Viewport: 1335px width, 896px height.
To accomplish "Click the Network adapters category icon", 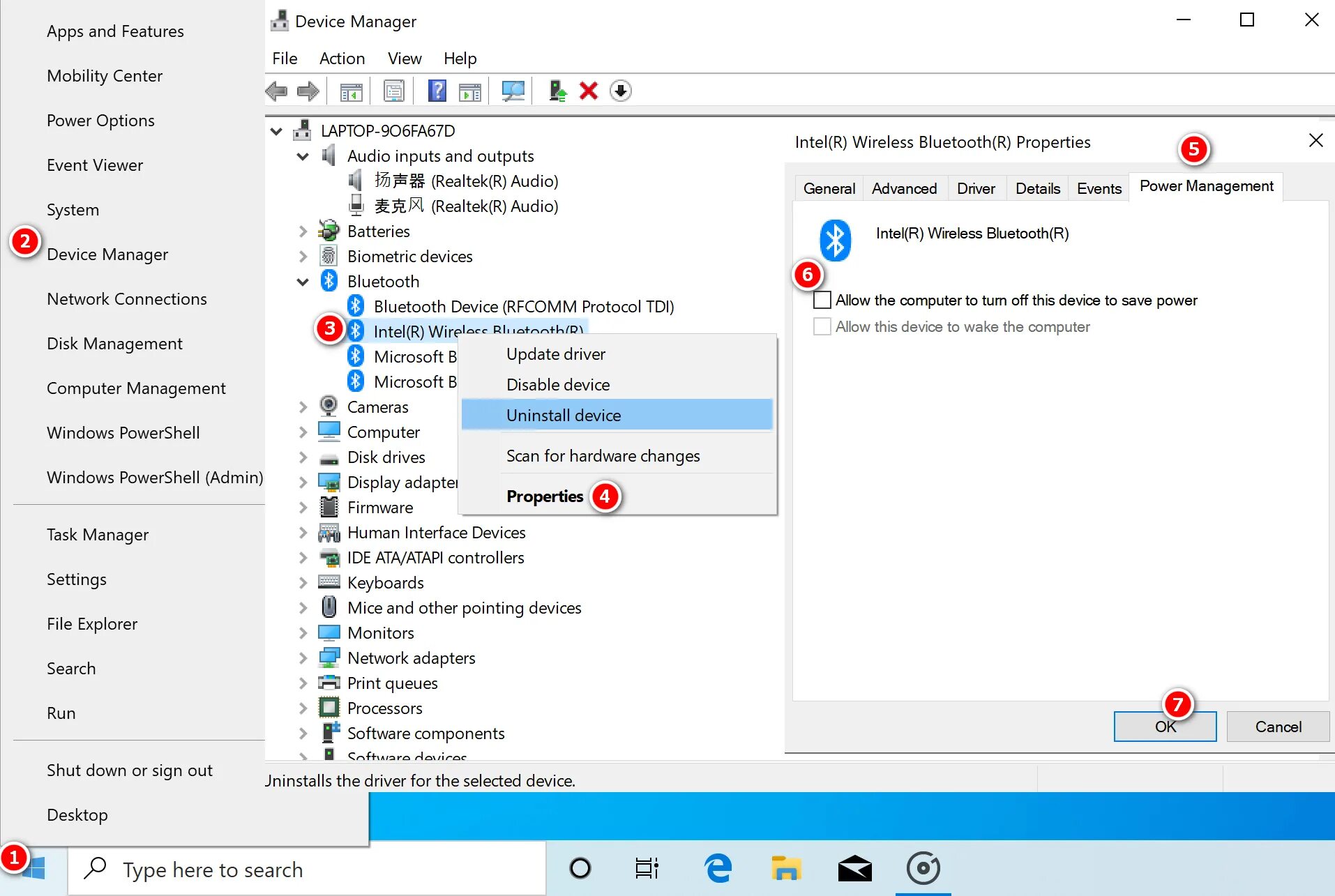I will pyautogui.click(x=329, y=658).
